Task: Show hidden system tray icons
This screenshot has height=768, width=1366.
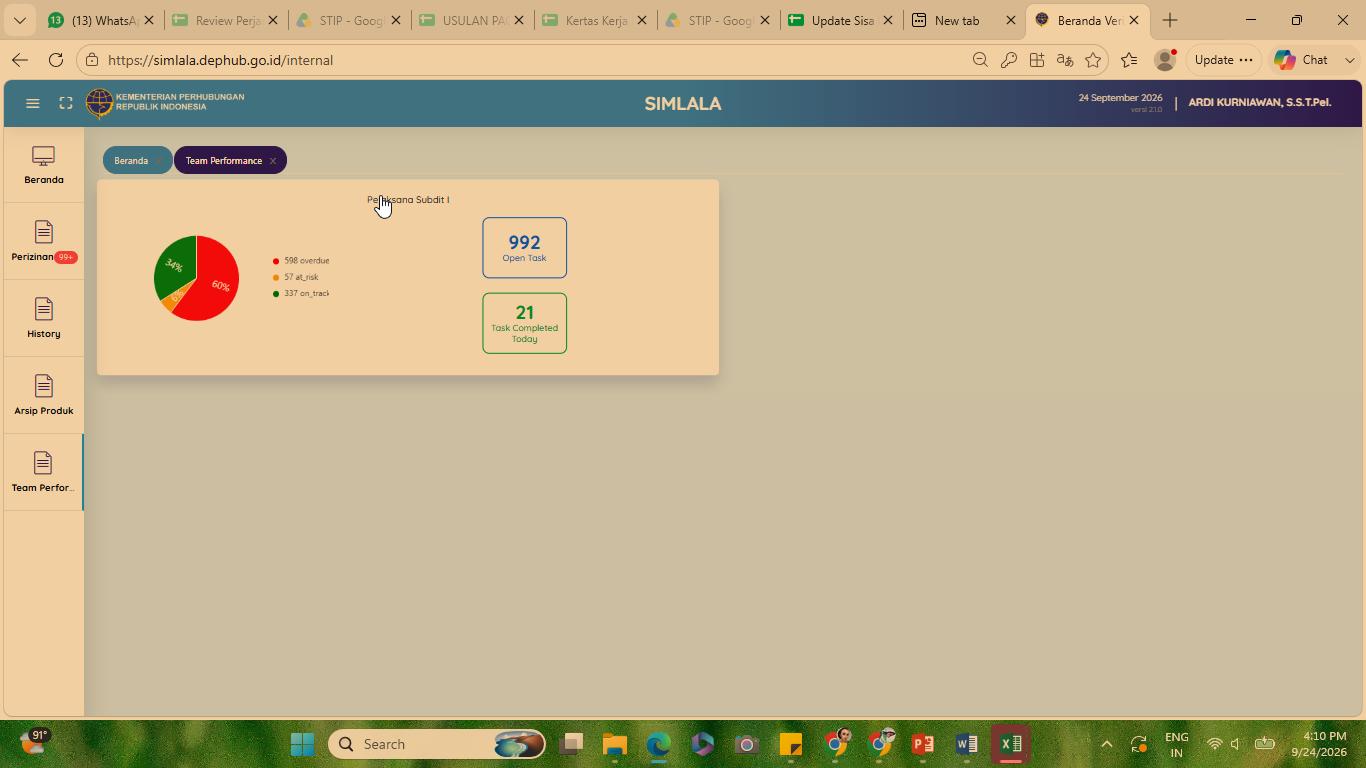Action: coord(1106,744)
